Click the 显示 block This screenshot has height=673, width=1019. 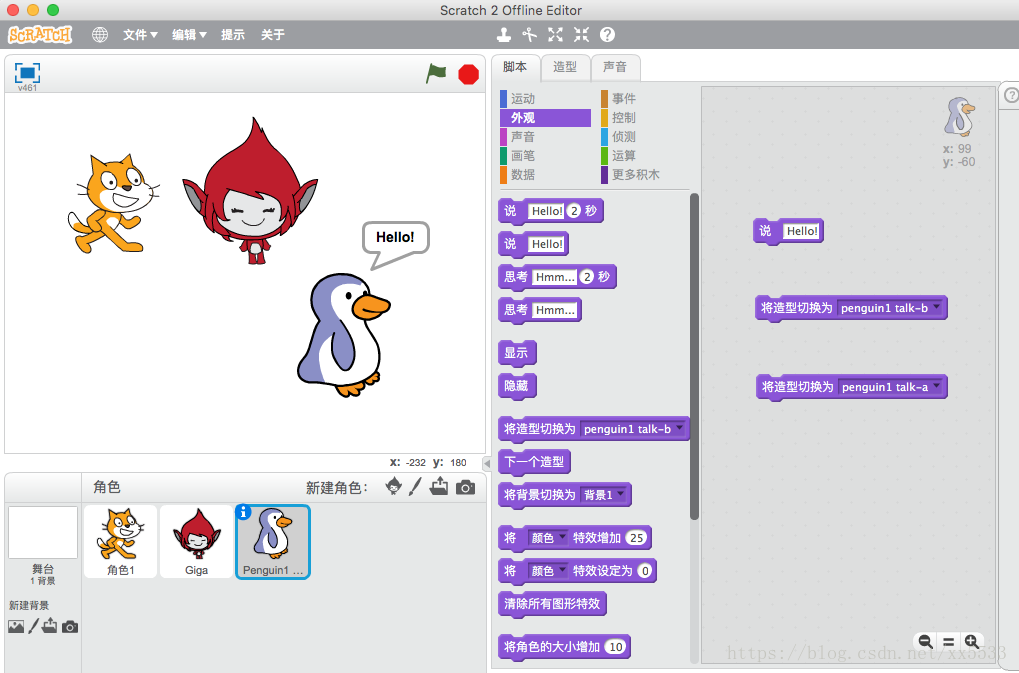tap(517, 353)
